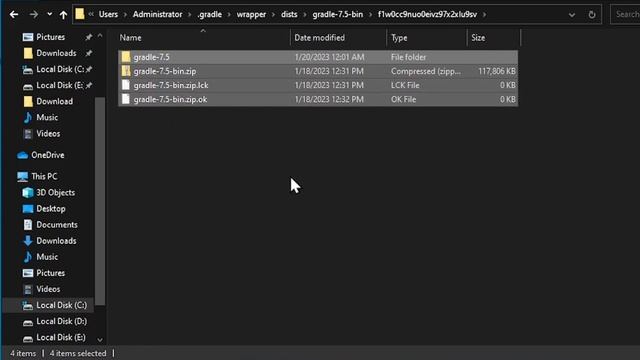Screen dimensions: 640x360
Task: Click the navigation pane scroll down arrow
Action: (x=100, y=340)
